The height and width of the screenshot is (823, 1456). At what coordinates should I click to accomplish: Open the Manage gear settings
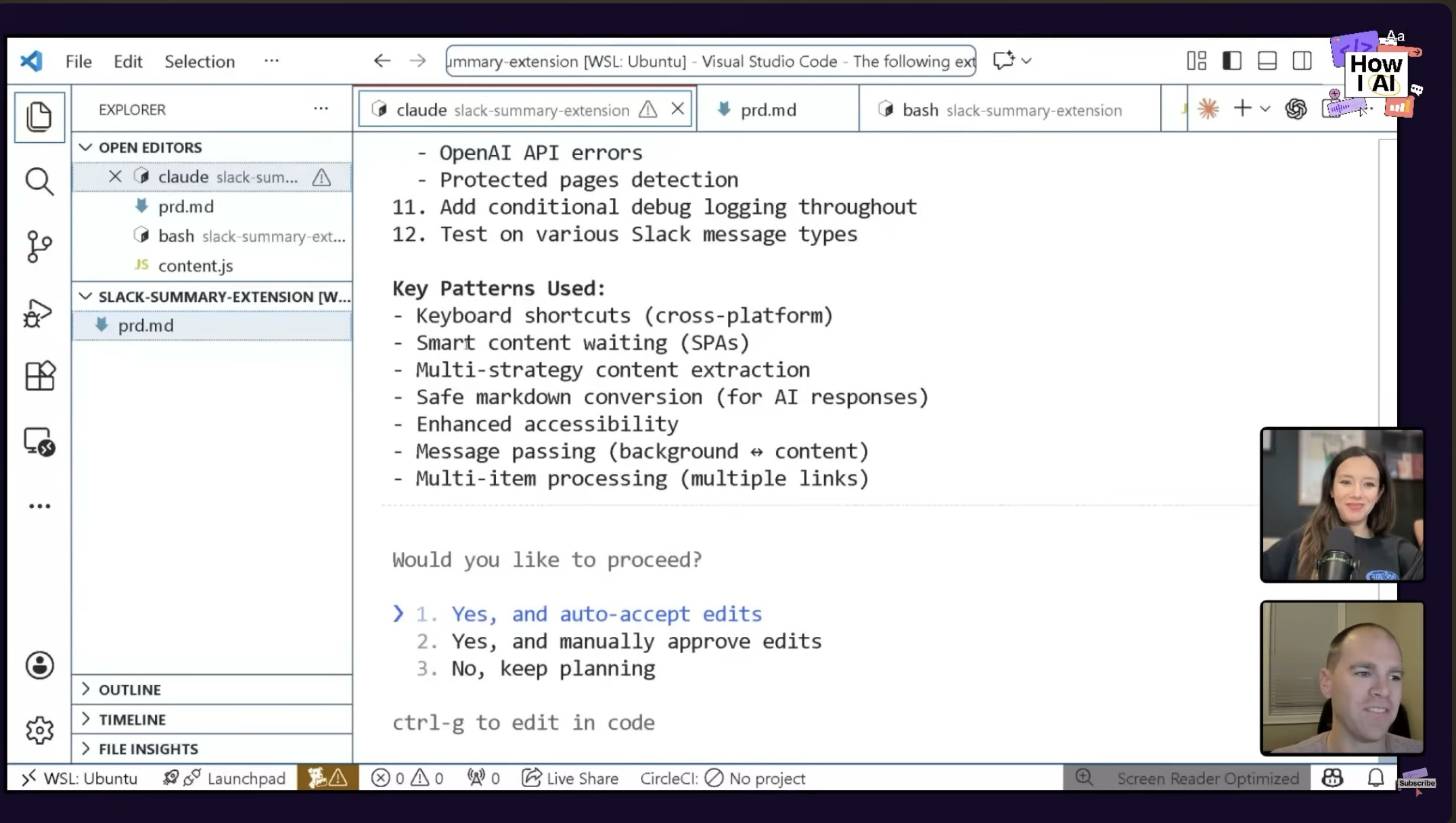pyautogui.click(x=39, y=730)
